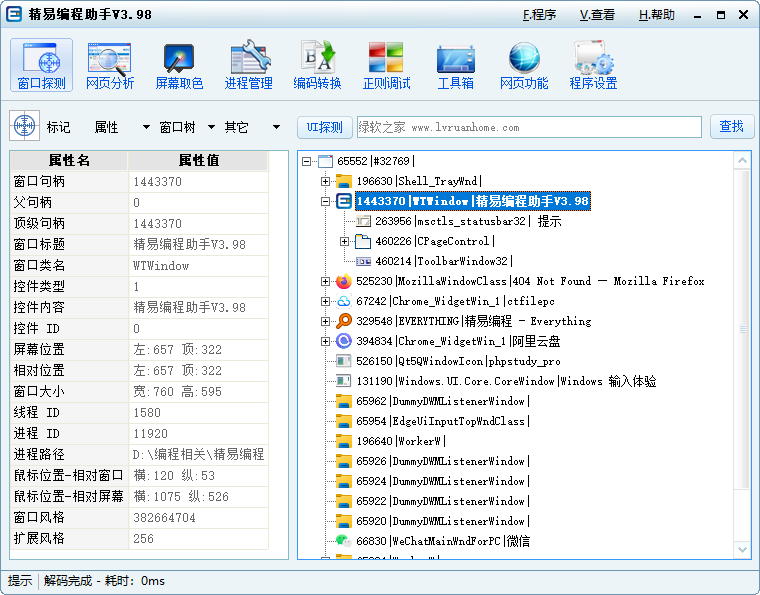Open the 网页分析 web analysis tool
Image resolution: width=760 pixels, height=595 pixels.
(109, 66)
